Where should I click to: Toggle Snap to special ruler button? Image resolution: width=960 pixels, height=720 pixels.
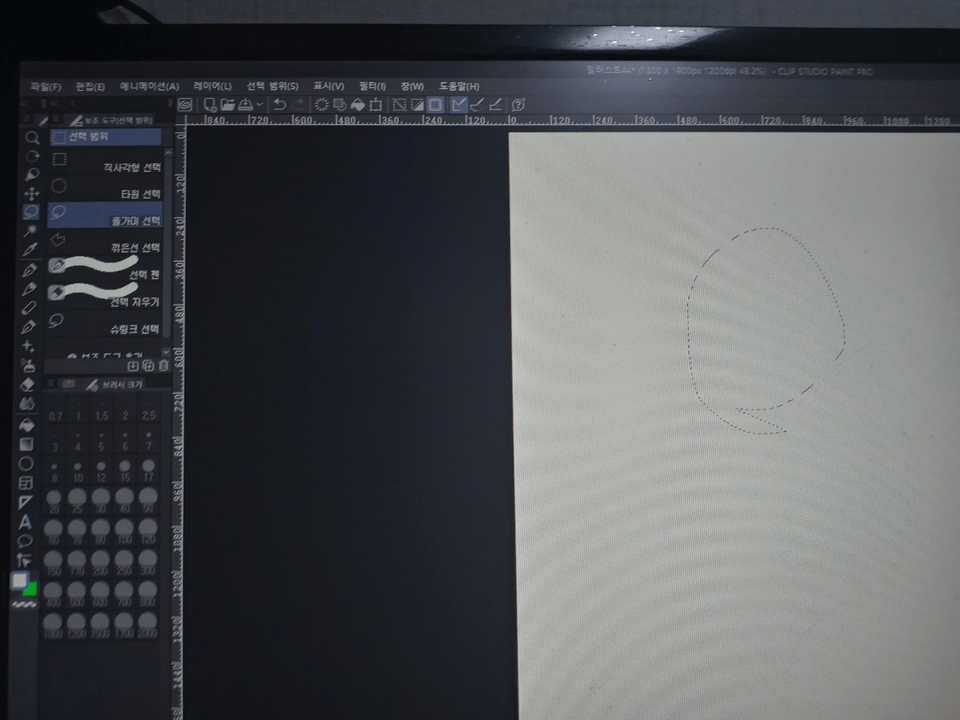(477, 105)
